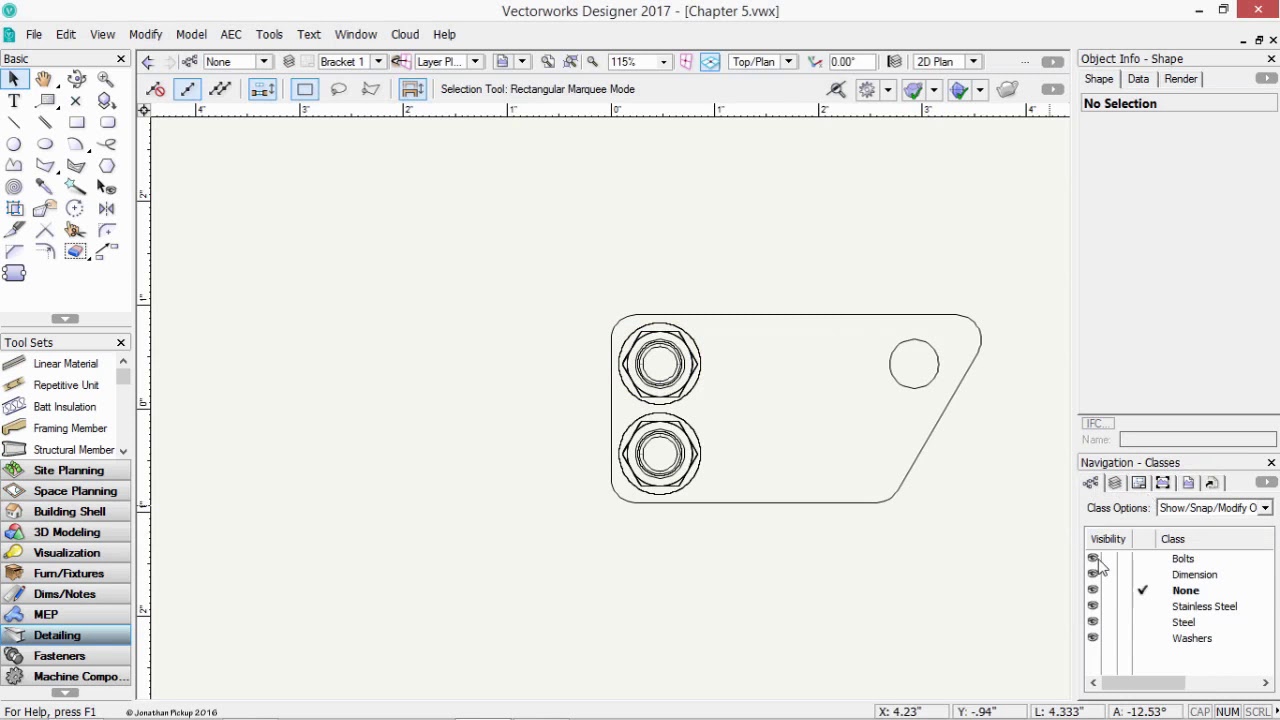Switch to Lasso Marquee mode
1280x720 pixels.
point(338,89)
